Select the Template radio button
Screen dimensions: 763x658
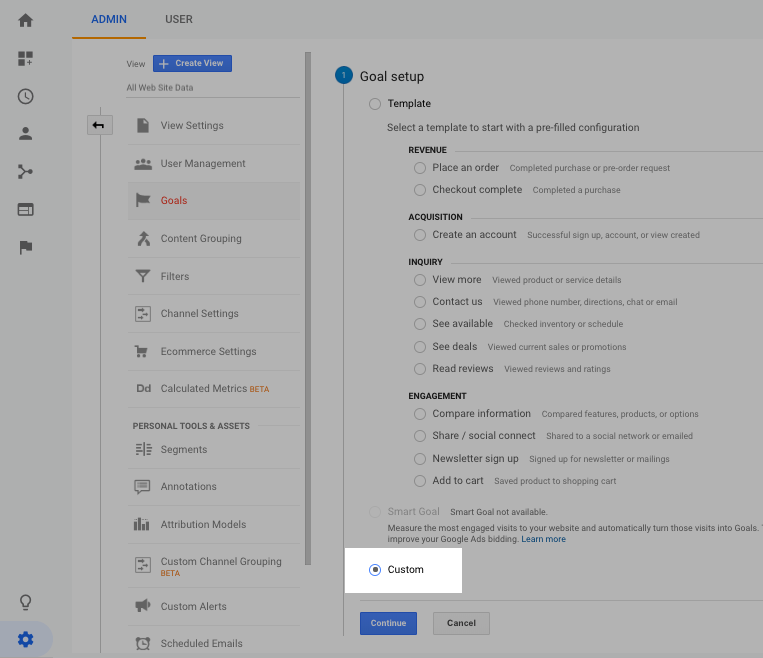click(x=375, y=104)
